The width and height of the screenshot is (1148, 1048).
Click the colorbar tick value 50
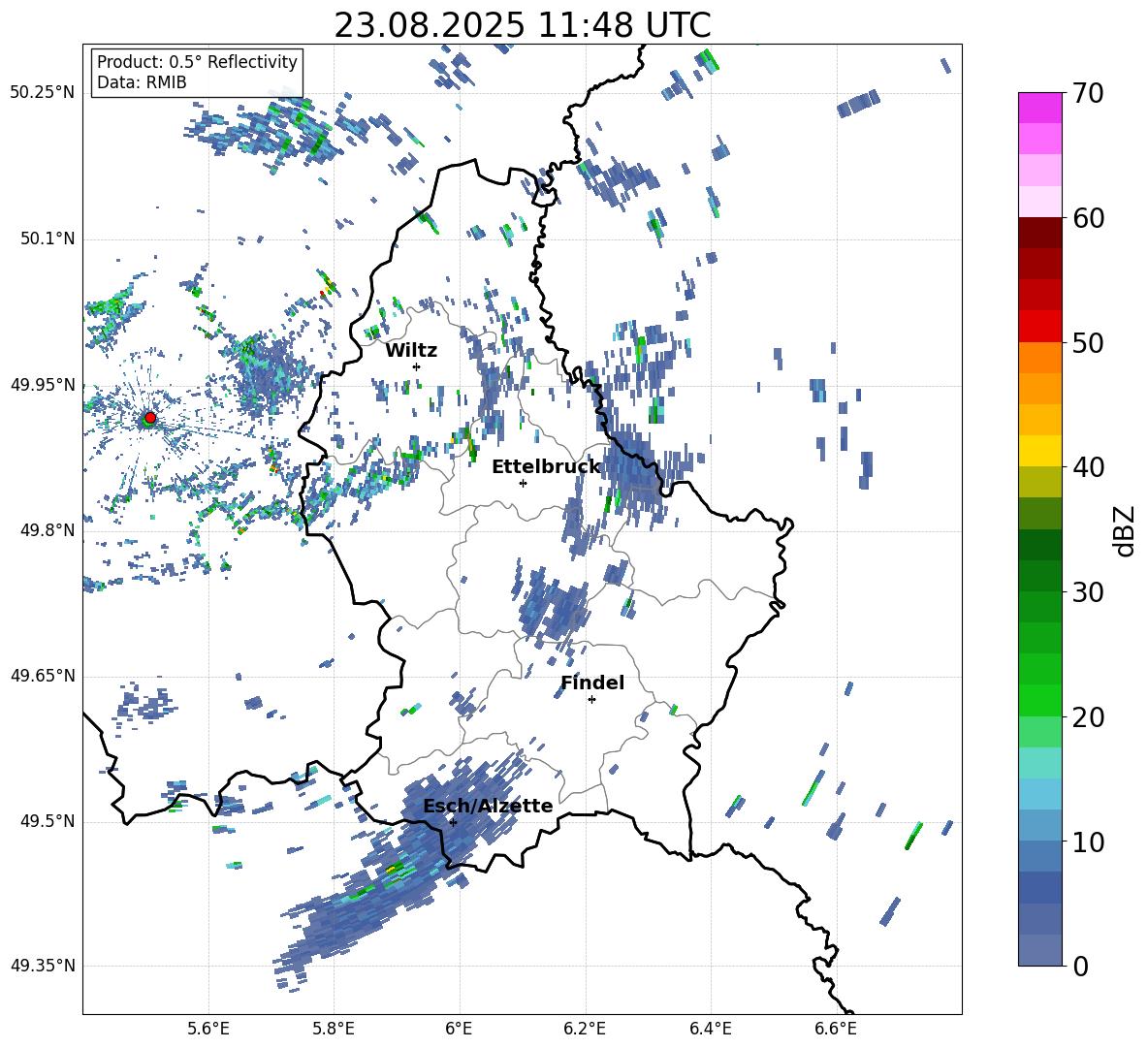click(1088, 342)
